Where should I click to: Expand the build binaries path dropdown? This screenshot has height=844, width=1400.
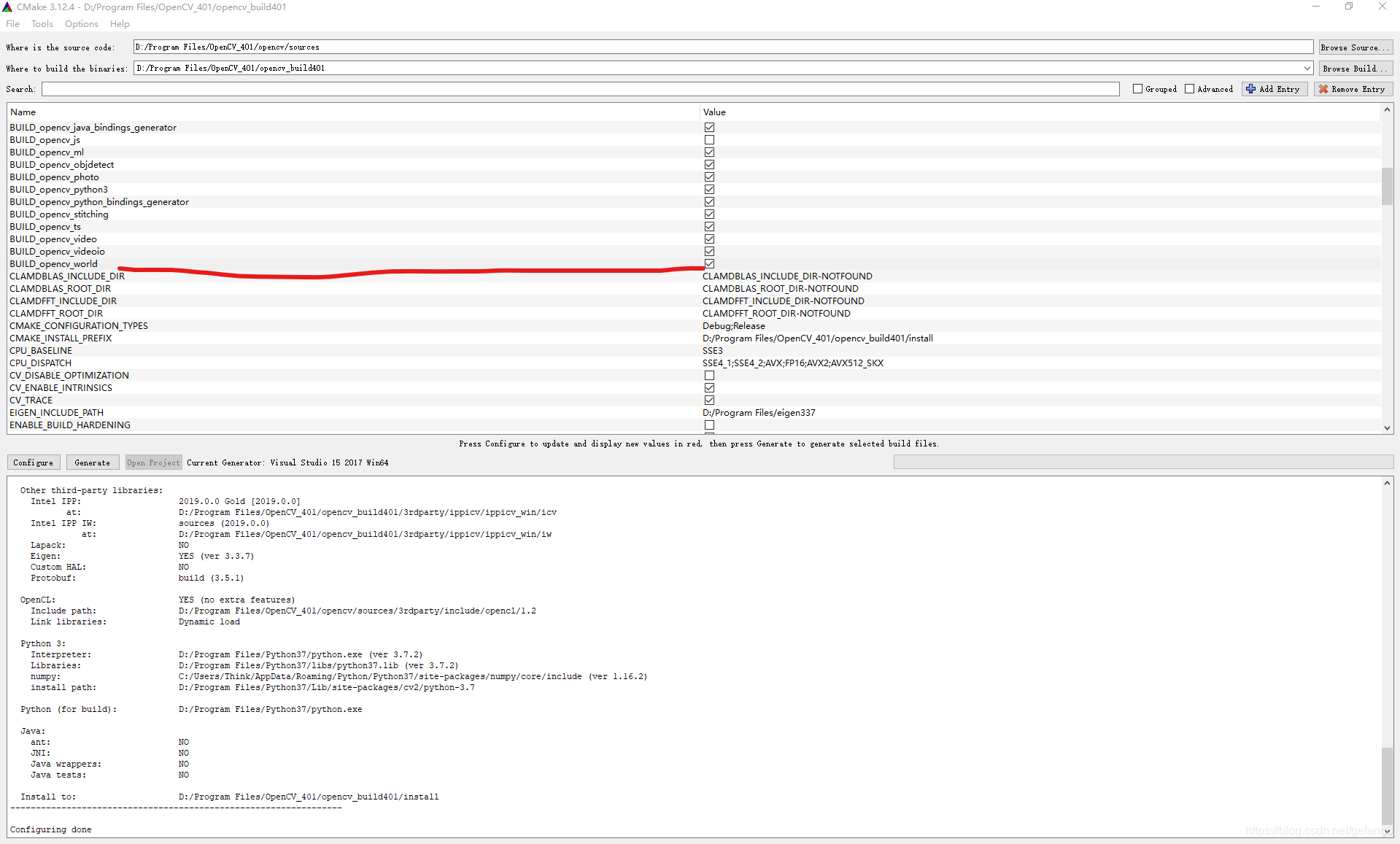click(x=1307, y=69)
